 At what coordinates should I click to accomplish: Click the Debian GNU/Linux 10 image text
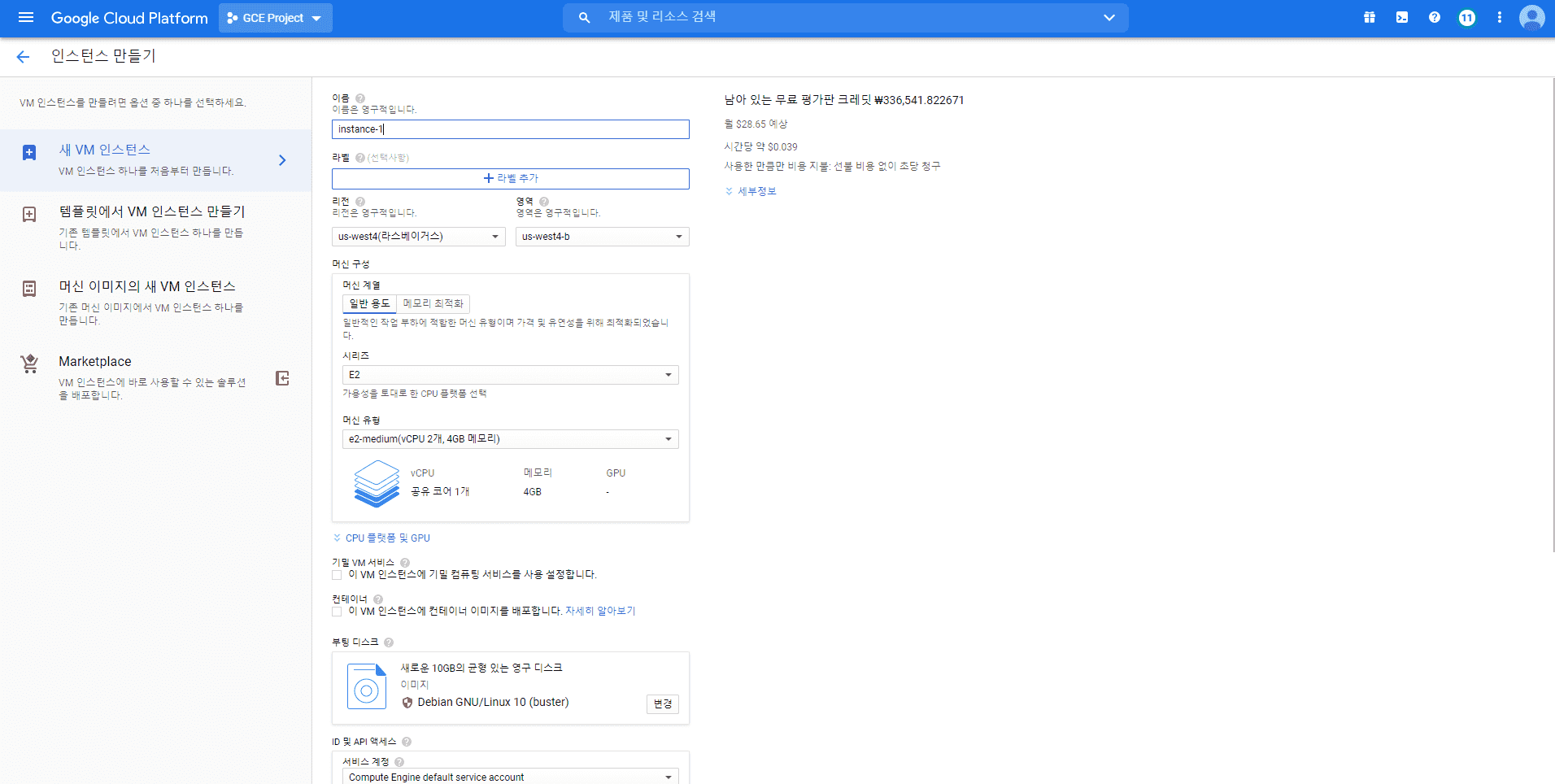[x=493, y=702]
